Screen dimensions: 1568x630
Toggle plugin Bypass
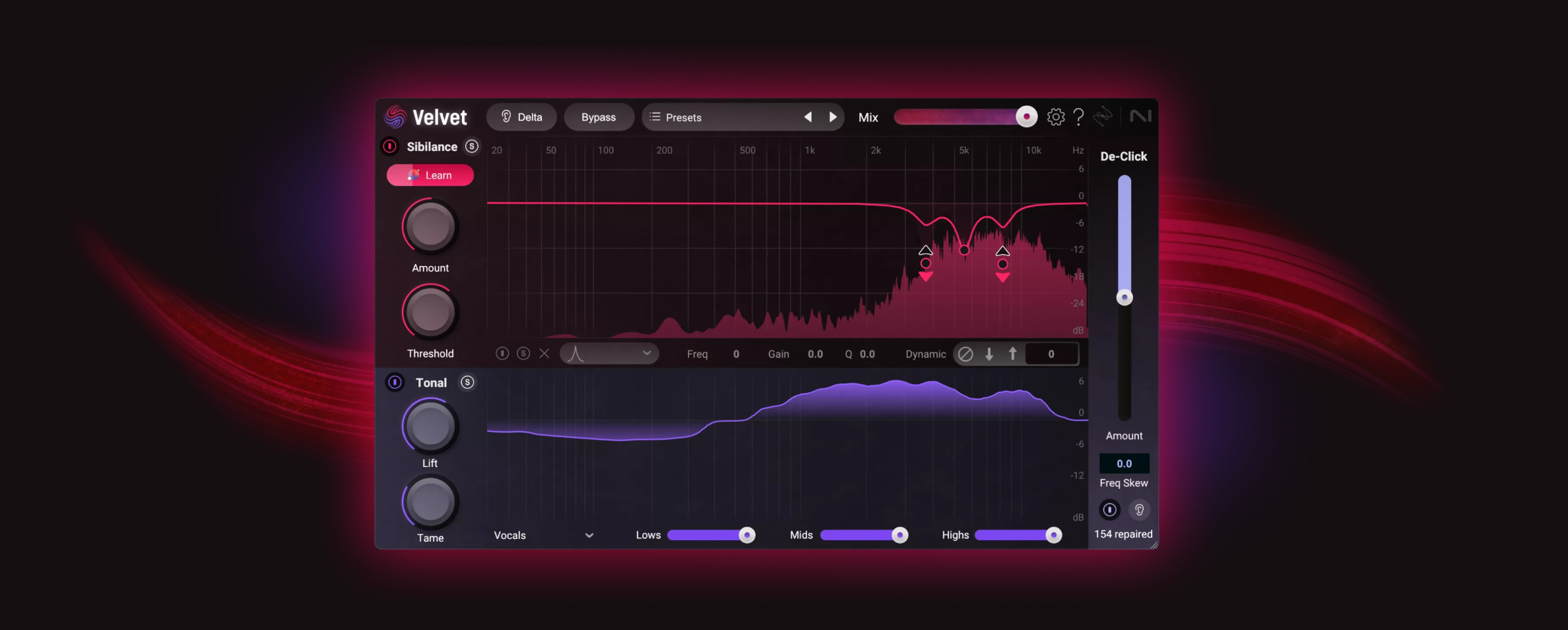click(x=599, y=117)
